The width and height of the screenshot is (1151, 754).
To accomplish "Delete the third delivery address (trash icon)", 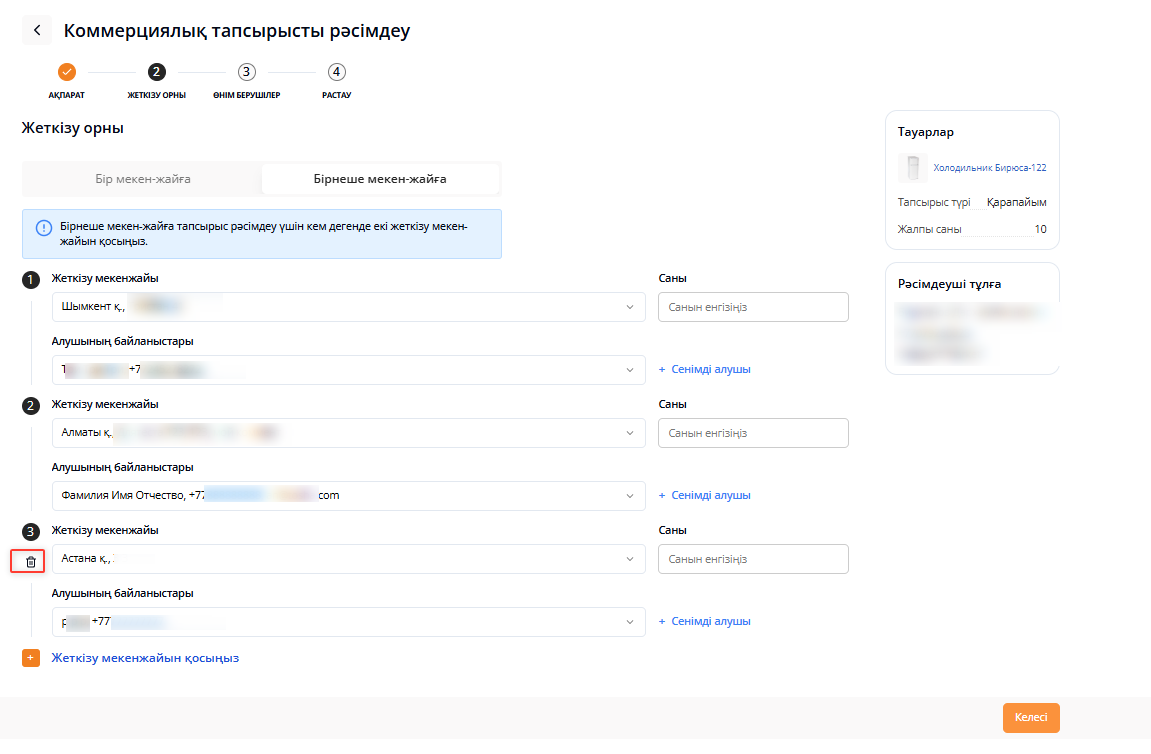I will (x=31, y=562).
